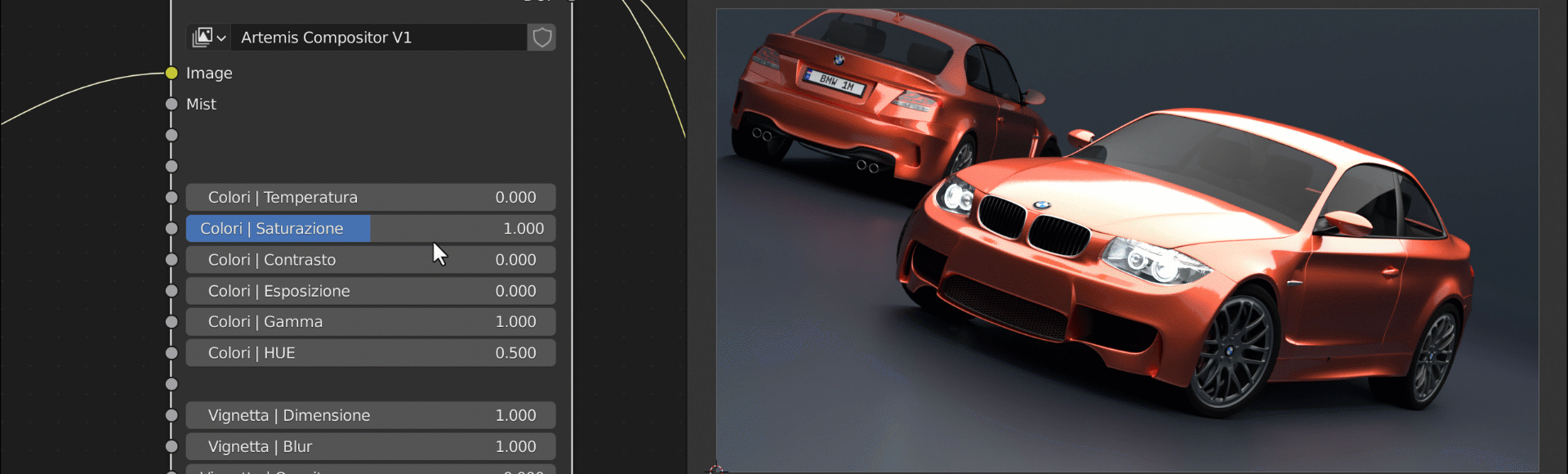Click the Artemis Compositor V1 name field

pyautogui.click(x=379, y=38)
